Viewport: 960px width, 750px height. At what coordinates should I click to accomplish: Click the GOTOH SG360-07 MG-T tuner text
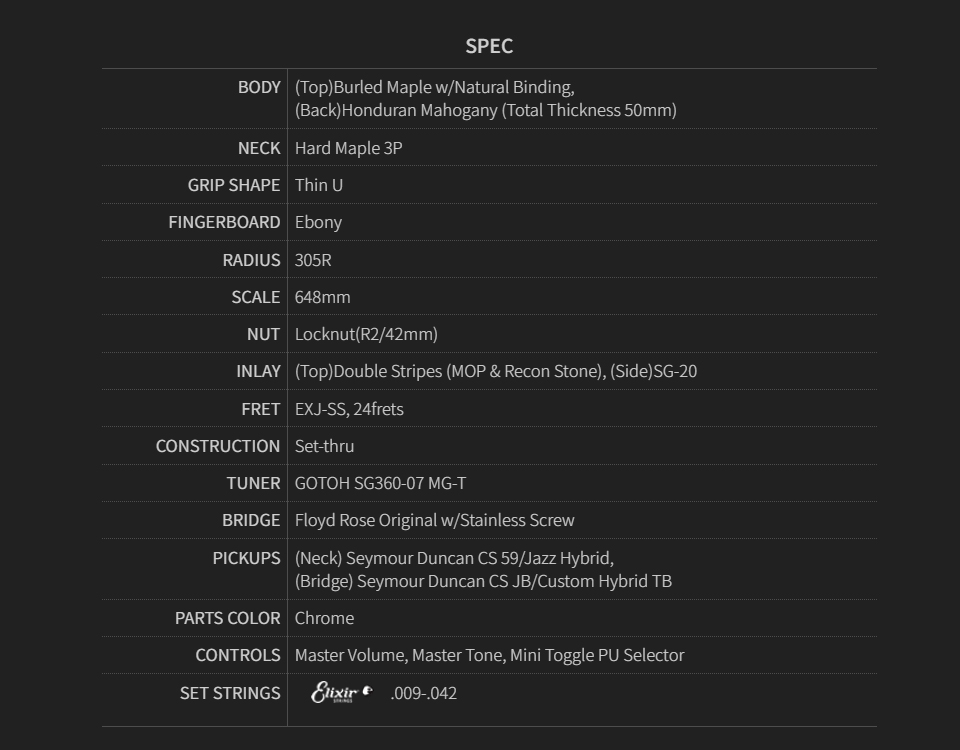point(380,483)
